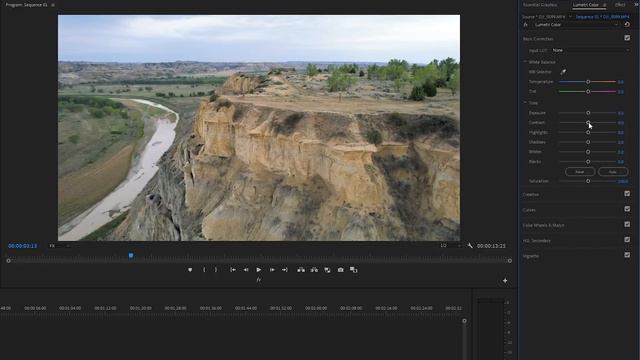Viewport: 640px width, 360px height.
Task: Go to Out point button
Action: [285, 270]
